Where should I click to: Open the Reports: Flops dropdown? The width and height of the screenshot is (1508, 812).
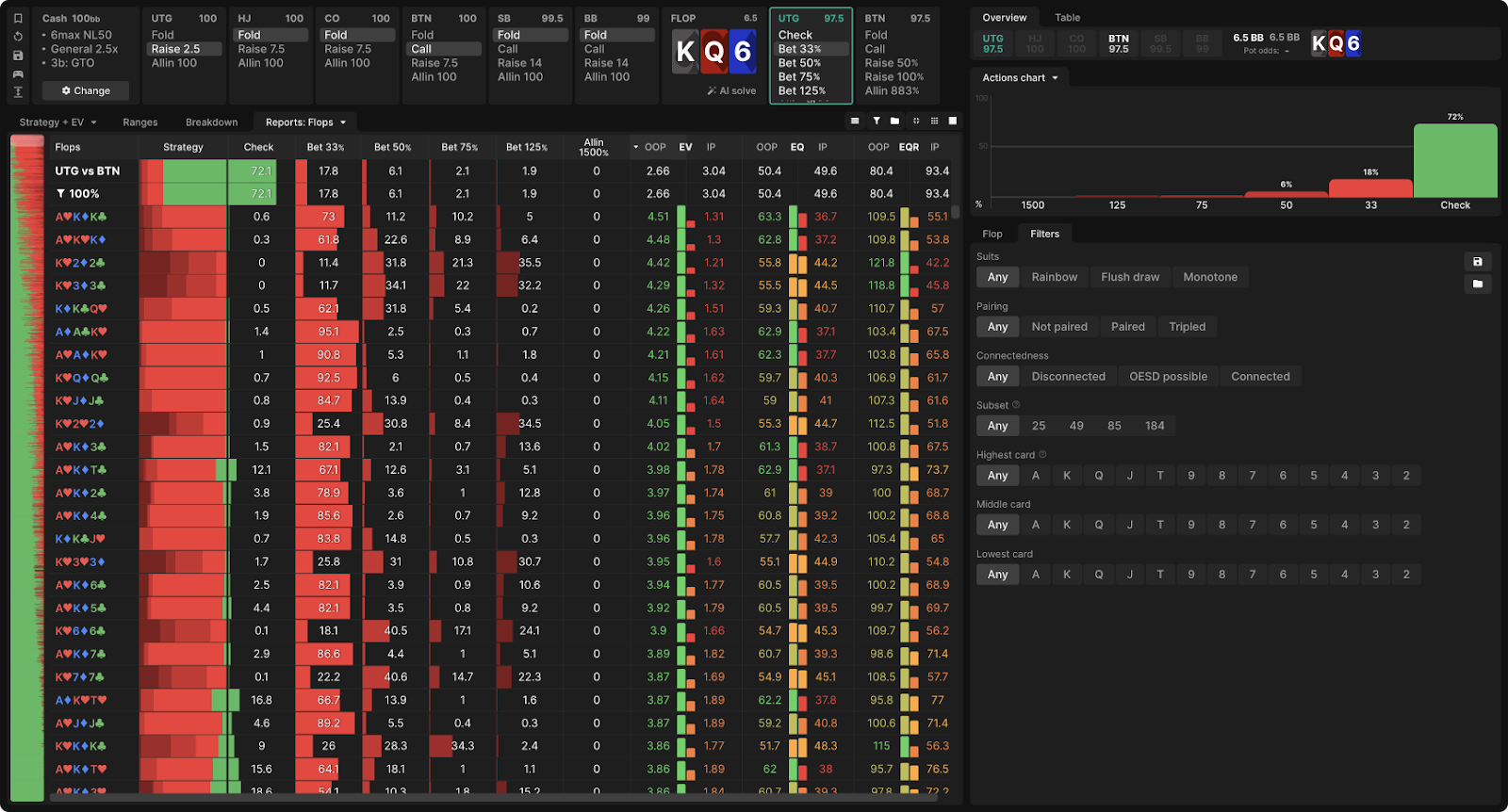coord(305,122)
